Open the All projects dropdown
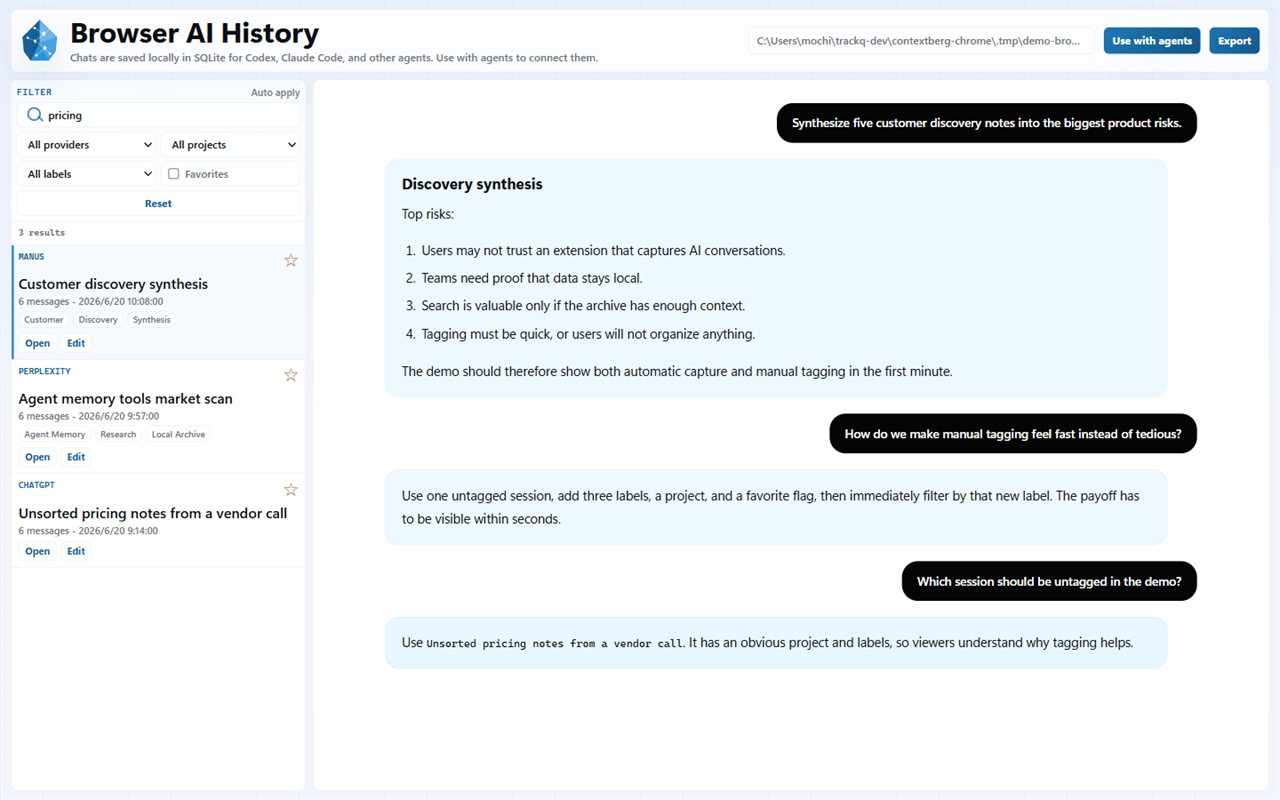 tap(230, 145)
